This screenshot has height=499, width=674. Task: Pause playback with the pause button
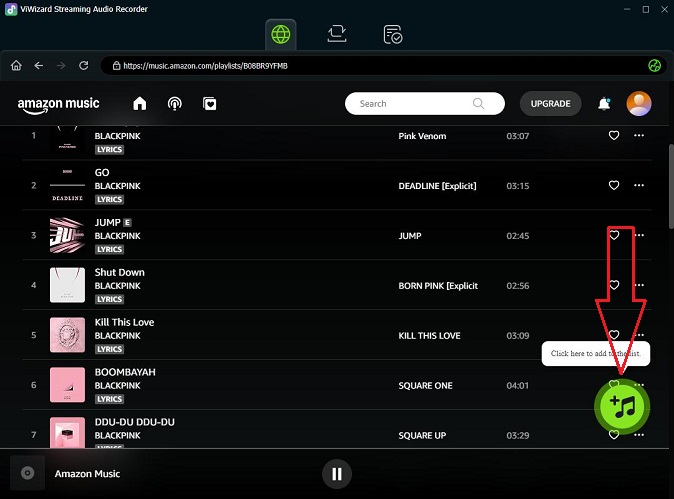(x=337, y=474)
